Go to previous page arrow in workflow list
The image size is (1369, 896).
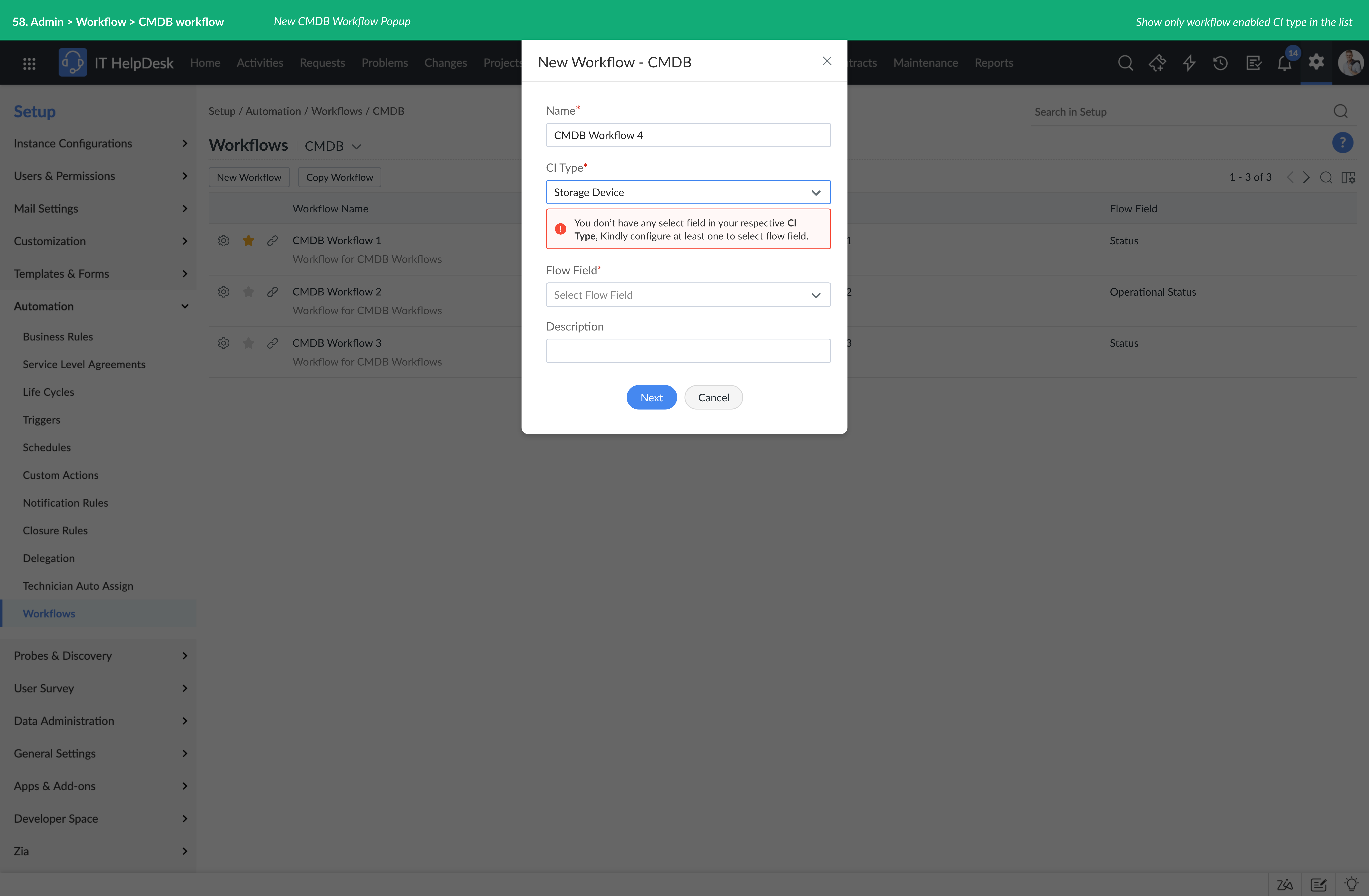[1290, 177]
